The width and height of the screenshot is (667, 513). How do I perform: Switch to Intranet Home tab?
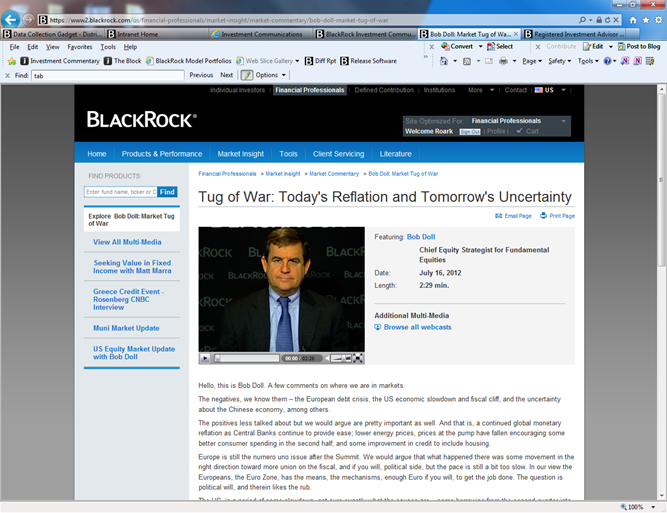157,34
